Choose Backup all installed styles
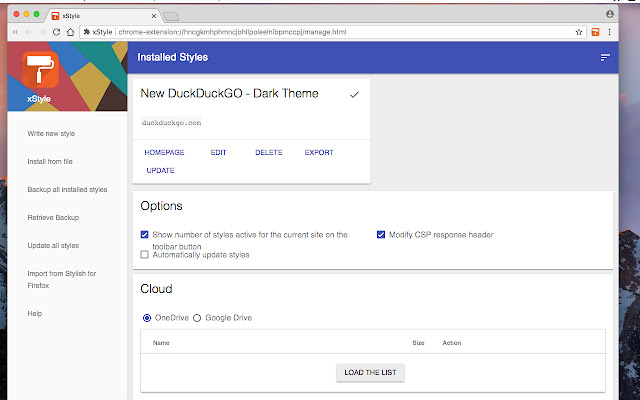The width and height of the screenshot is (640, 400). click(x=67, y=189)
